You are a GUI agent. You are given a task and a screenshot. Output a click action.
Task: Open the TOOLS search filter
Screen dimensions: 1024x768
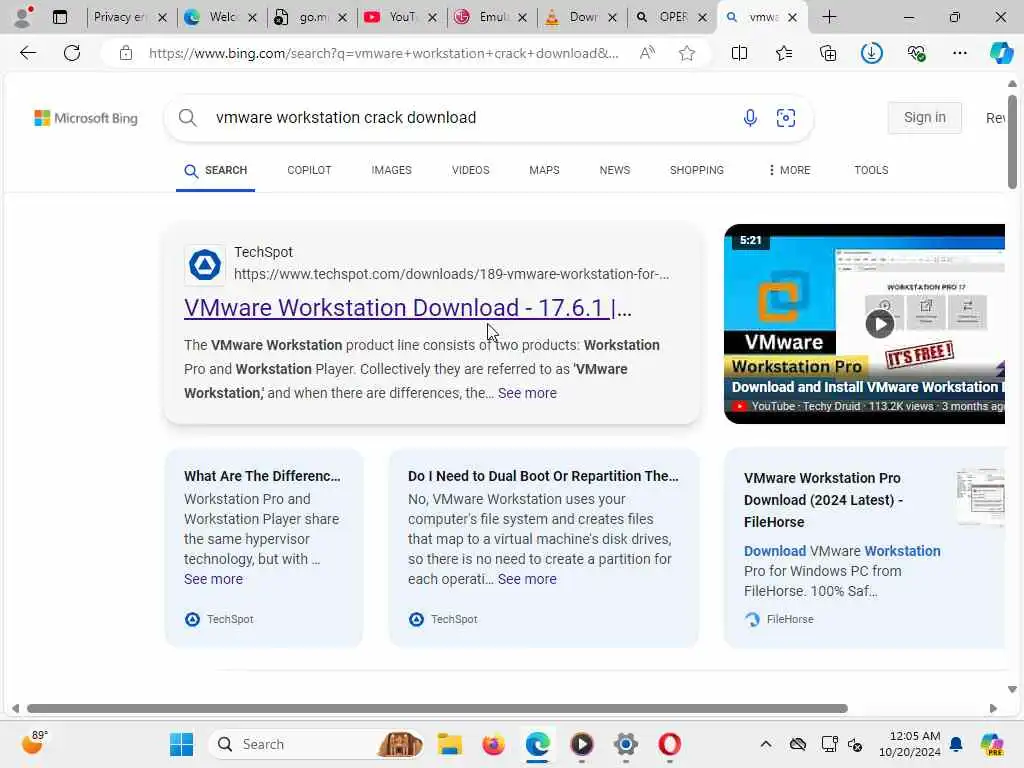871,170
